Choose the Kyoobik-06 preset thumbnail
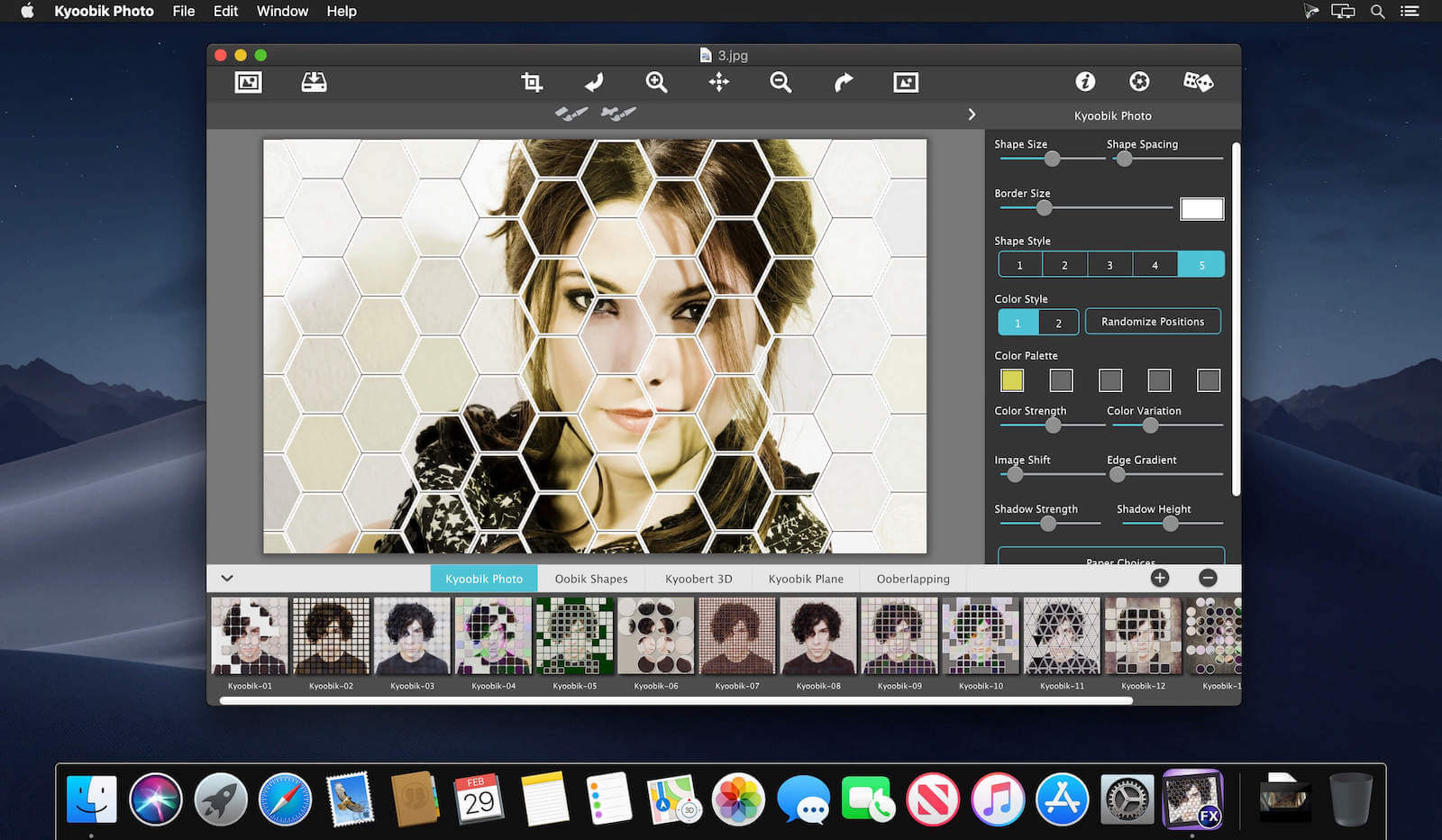 pyautogui.click(x=655, y=636)
